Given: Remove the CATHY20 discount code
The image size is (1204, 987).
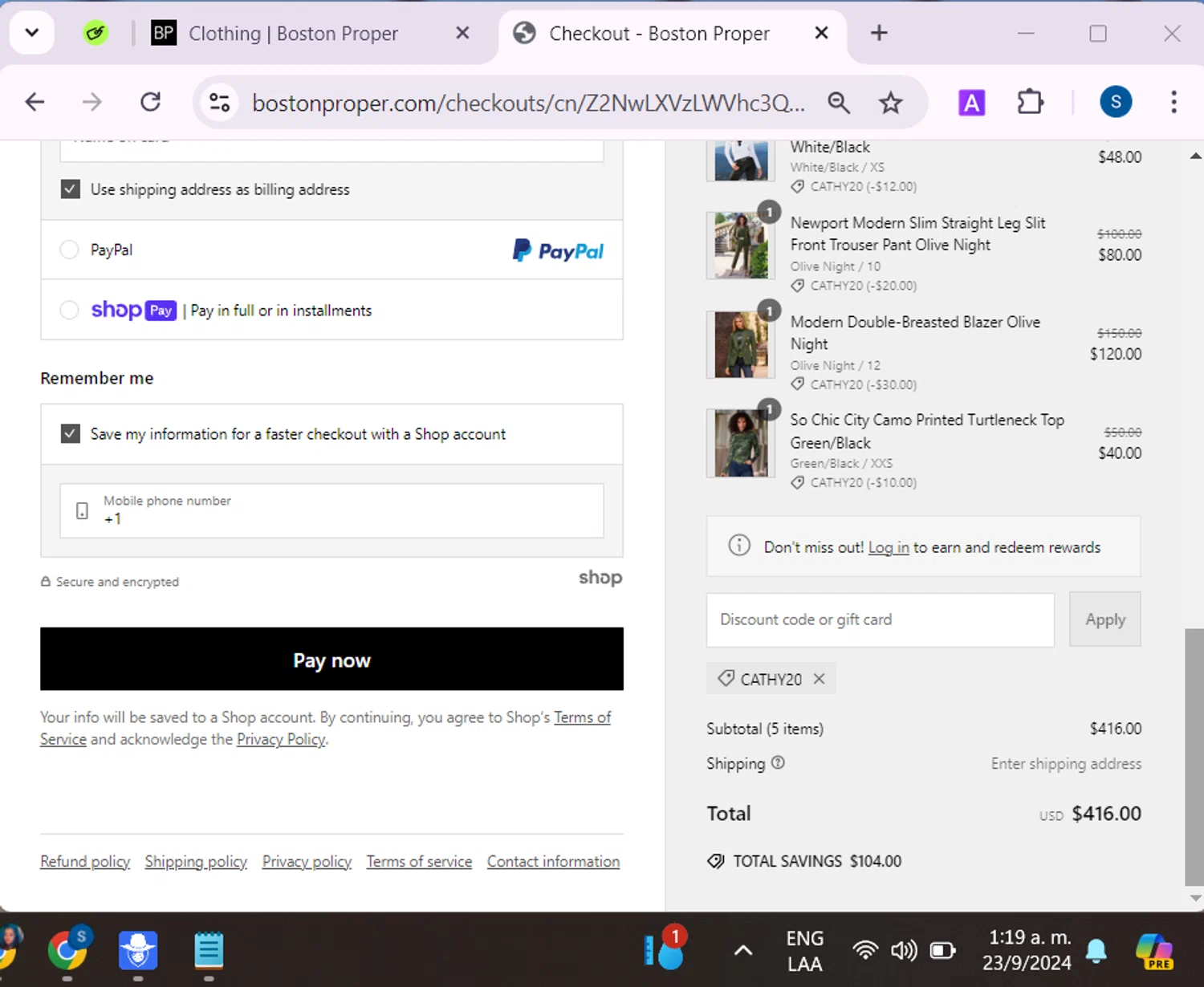Looking at the screenshot, I should point(819,679).
